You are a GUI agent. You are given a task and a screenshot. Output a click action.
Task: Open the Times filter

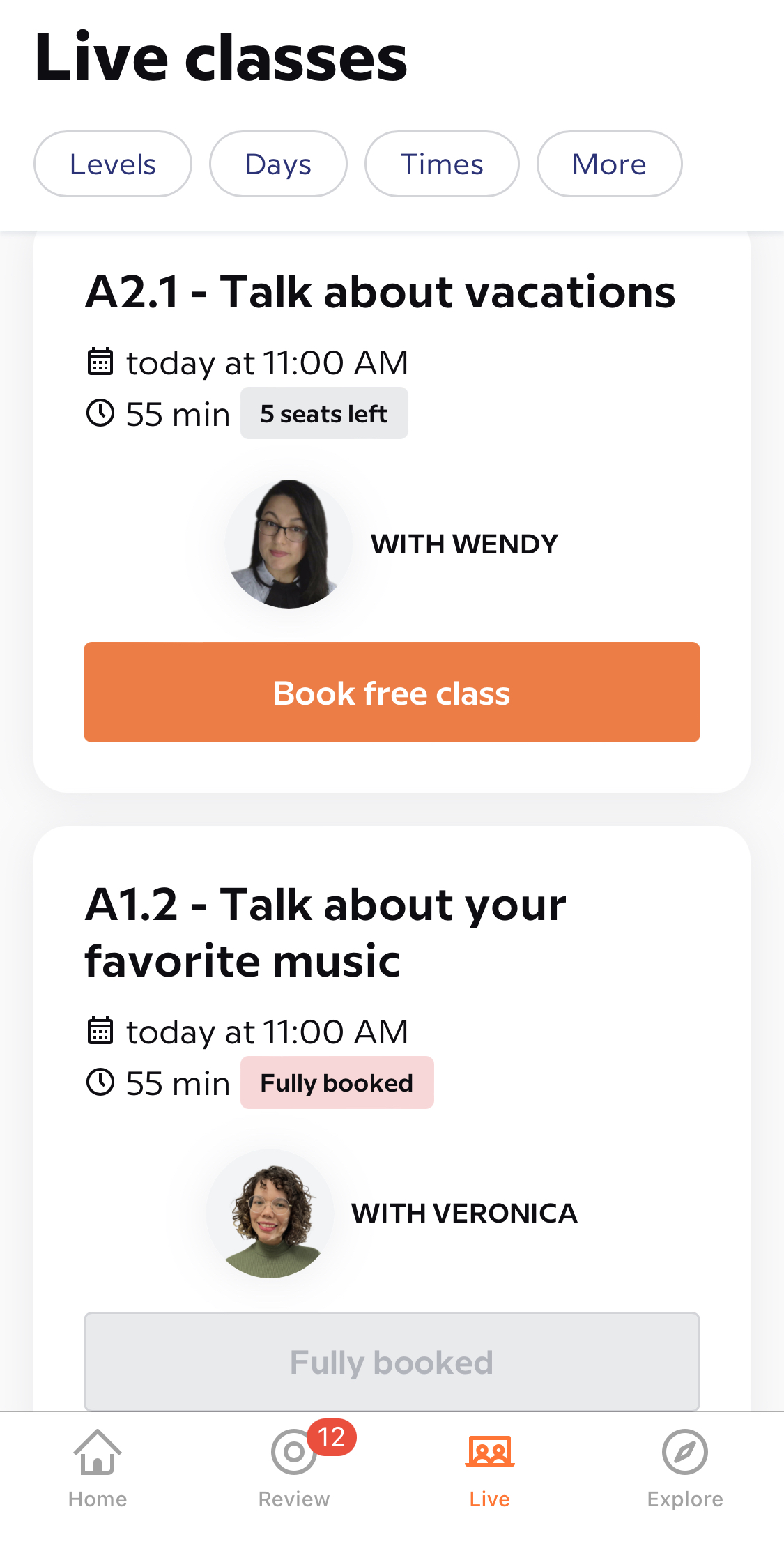pyautogui.click(x=442, y=164)
